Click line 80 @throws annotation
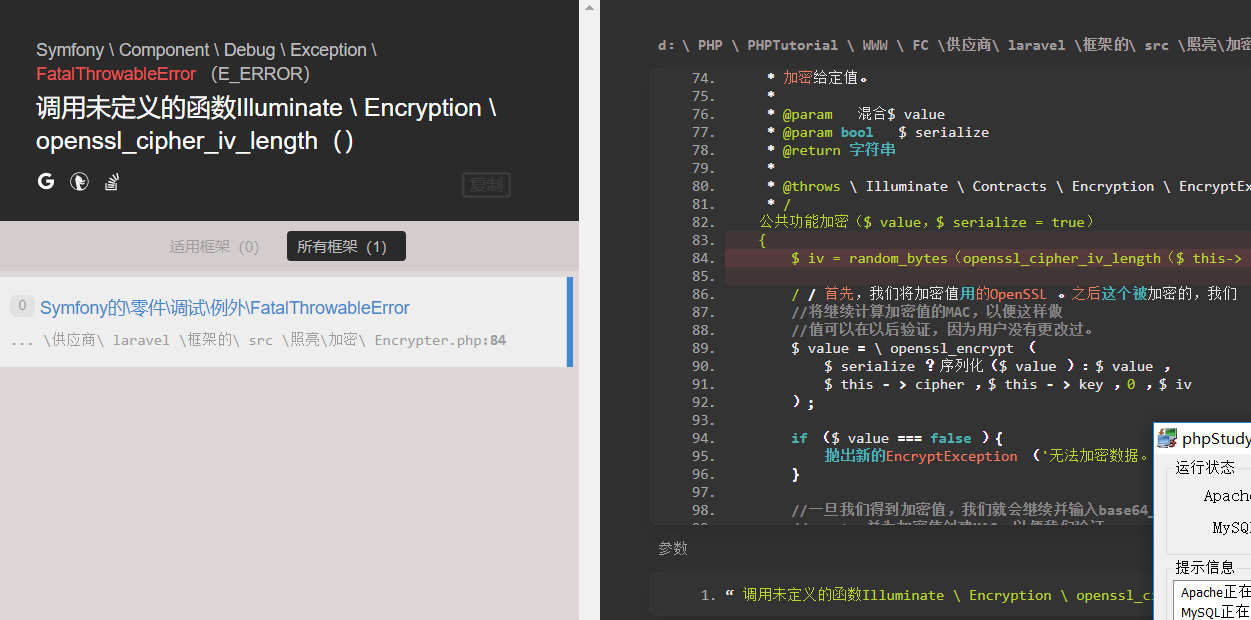Screen dimensions: 1251x620 (1009, 186)
